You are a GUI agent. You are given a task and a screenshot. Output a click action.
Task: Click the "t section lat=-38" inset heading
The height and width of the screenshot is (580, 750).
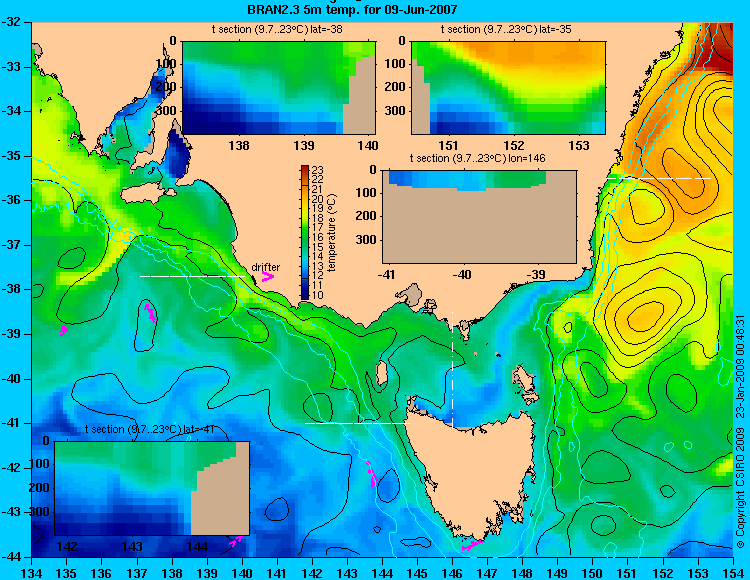pyautogui.click(x=277, y=30)
